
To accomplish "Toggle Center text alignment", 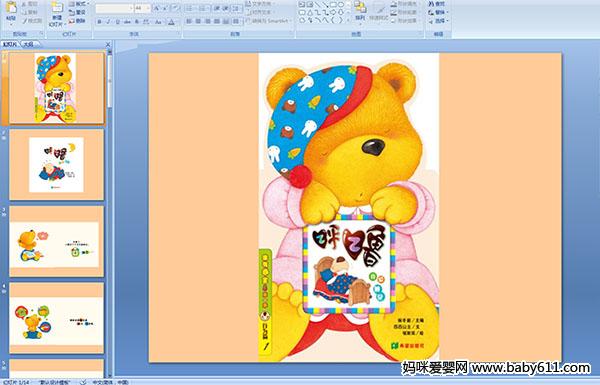I will 198,21.
